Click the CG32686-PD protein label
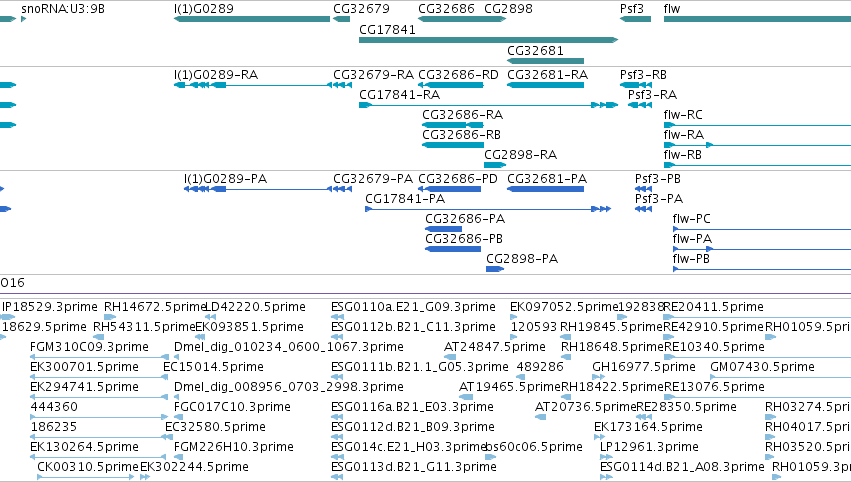Screen dimensions: 851x482 tap(458, 179)
